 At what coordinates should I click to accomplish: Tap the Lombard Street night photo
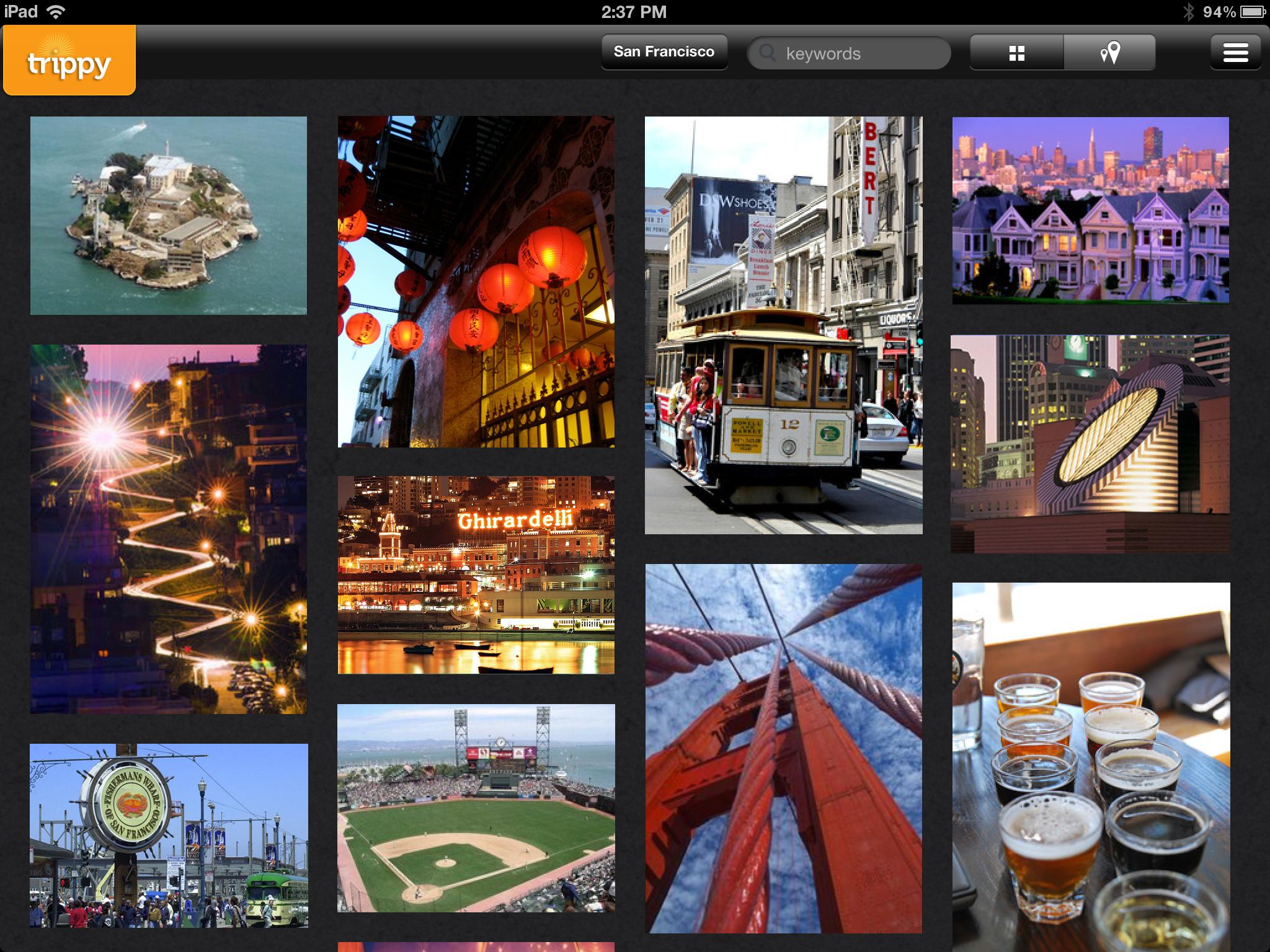169,529
